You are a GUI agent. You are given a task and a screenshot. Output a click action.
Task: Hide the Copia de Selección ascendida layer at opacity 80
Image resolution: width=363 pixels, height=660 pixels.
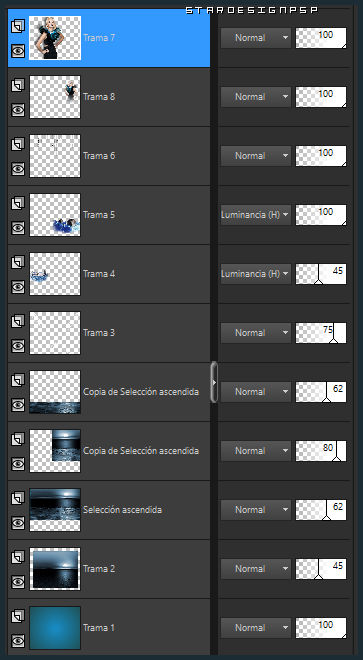(18, 464)
